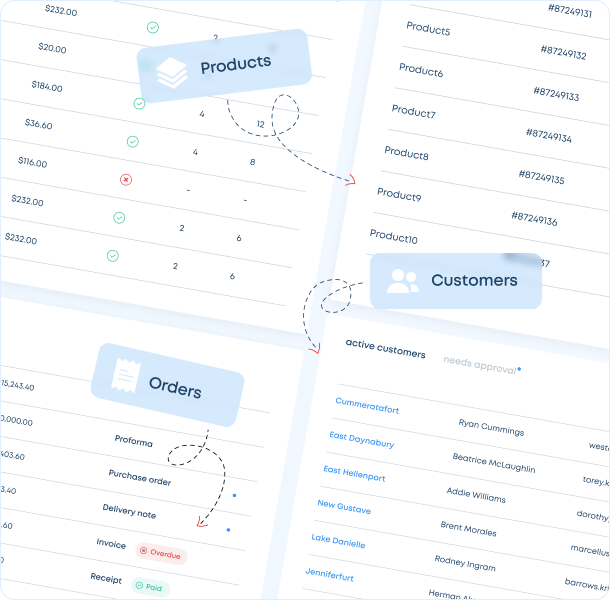Click the Product6 row name
Viewport: 610px width, 600px height.
421,70
